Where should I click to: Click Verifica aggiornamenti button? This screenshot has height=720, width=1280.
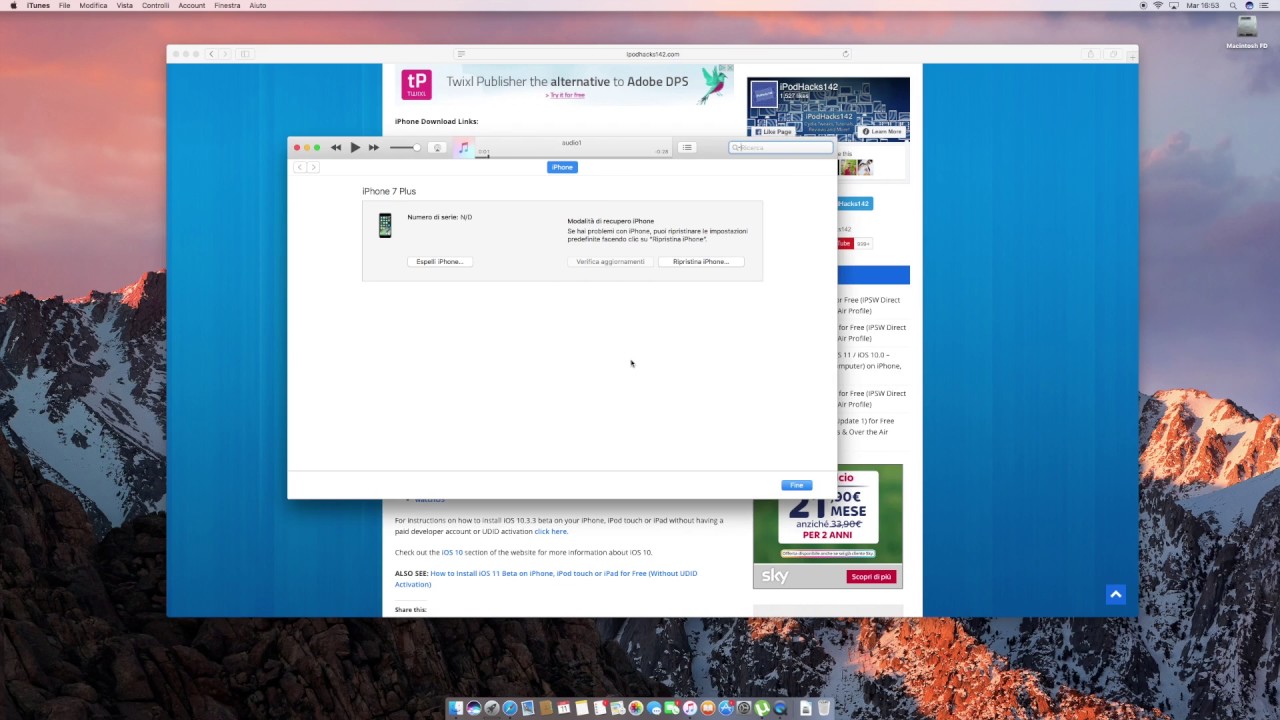tap(610, 262)
